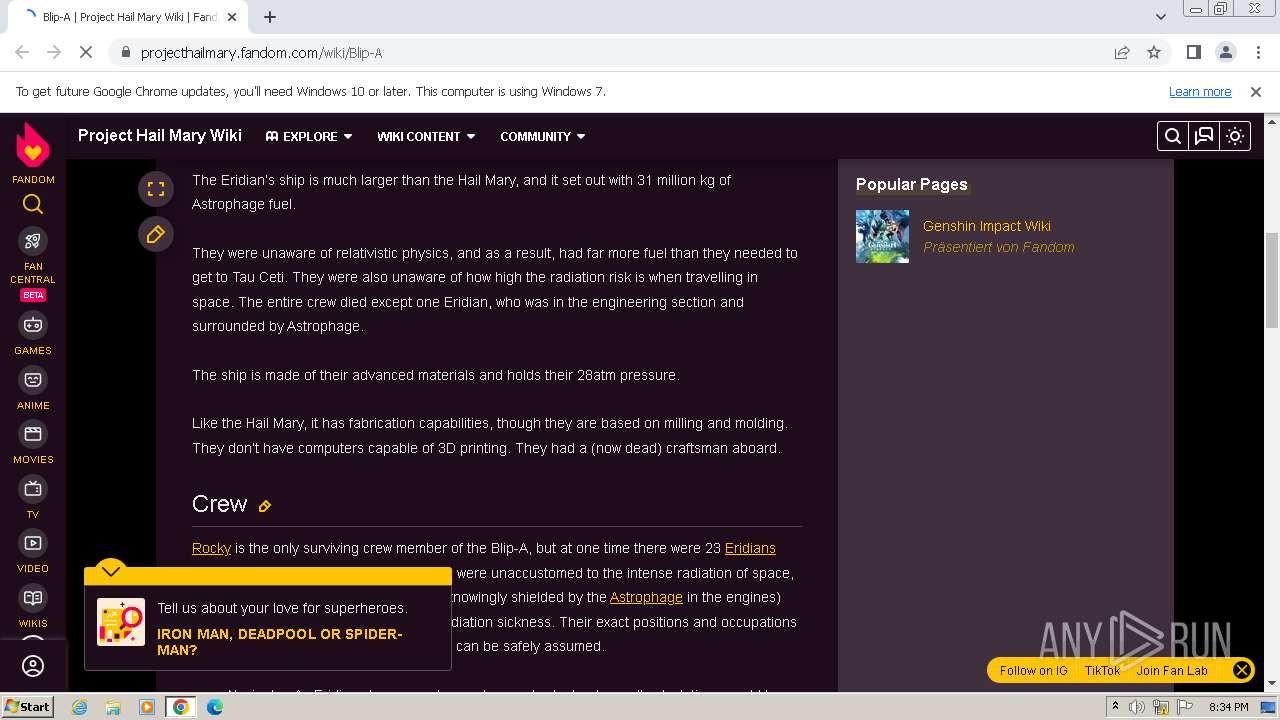Share this page icon in address bar
The height and width of the screenshot is (720, 1280).
1122,52
